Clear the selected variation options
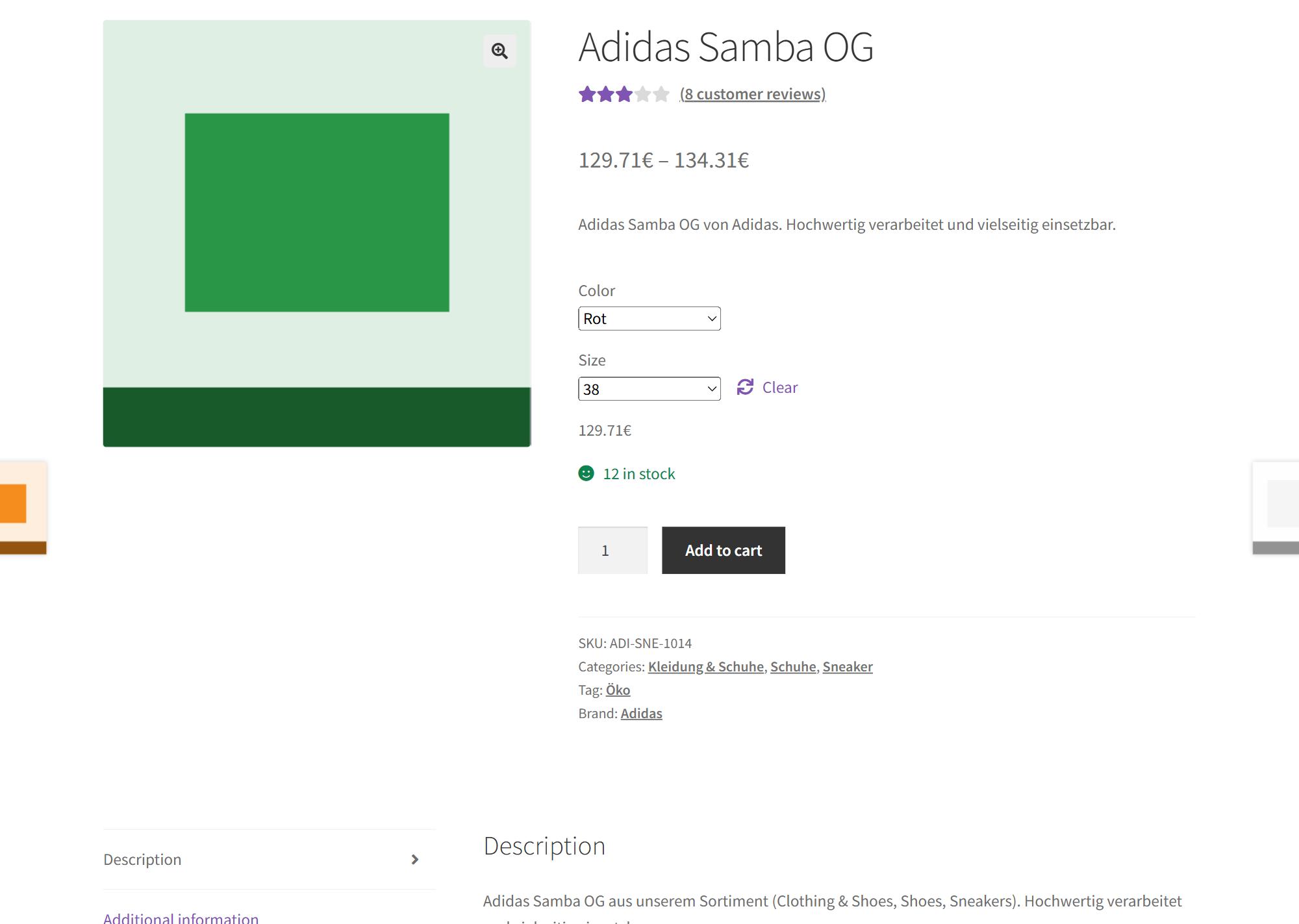The width and height of the screenshot is (1299, 924). (x=767, y=388)
